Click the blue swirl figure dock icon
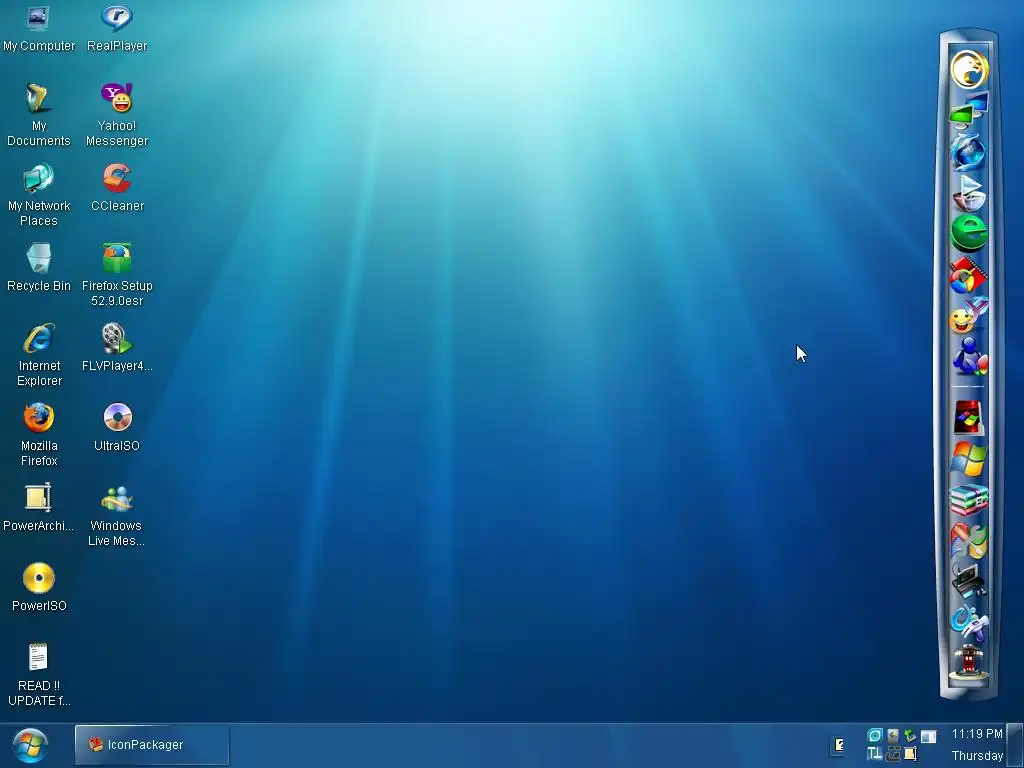Viewport: 1024px width, 768px height. point(968,622)
